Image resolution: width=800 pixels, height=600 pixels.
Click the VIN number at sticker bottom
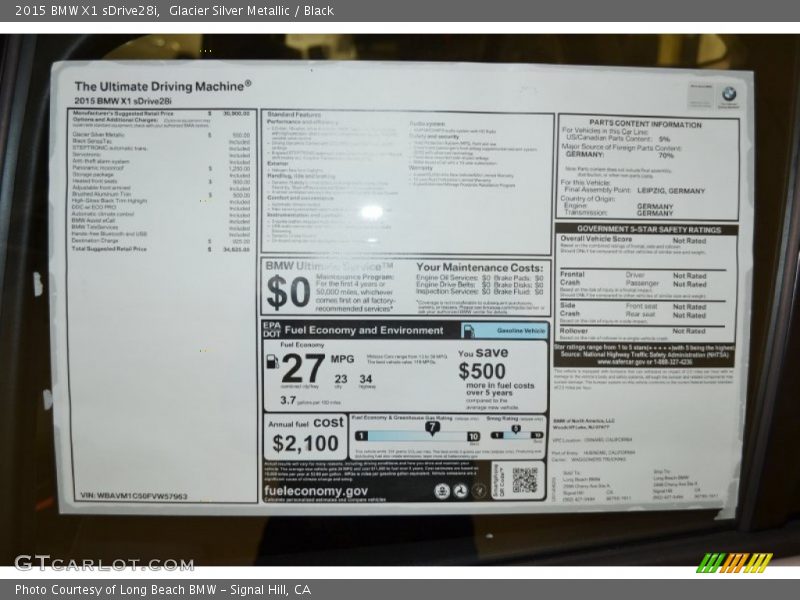coord(133,496)
